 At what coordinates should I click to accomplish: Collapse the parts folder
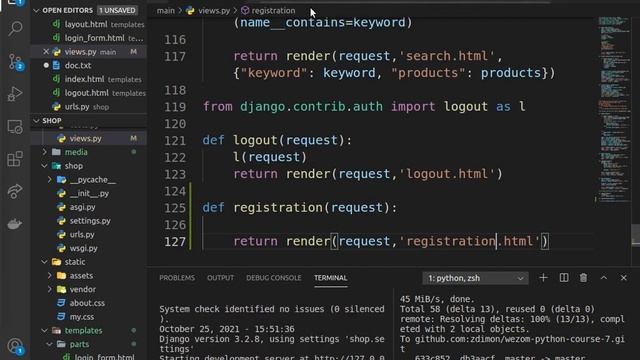click(x=50, y=344)
